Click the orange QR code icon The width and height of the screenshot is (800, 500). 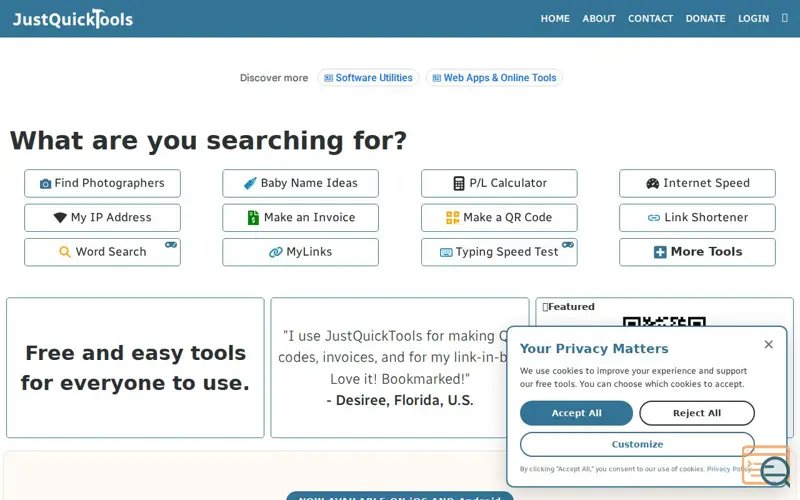[453, 218]
